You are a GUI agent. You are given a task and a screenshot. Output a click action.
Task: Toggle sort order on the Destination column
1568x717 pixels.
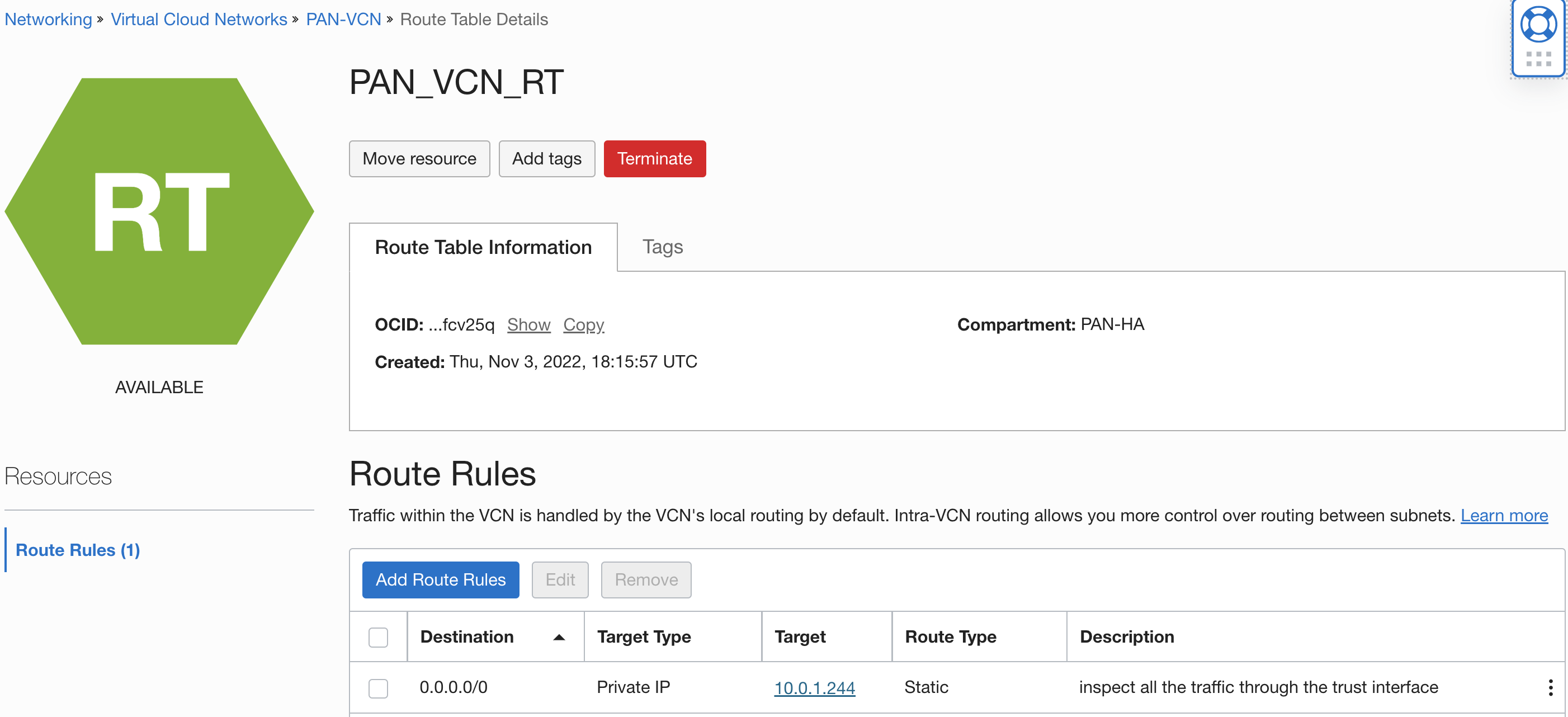point(558,638)
